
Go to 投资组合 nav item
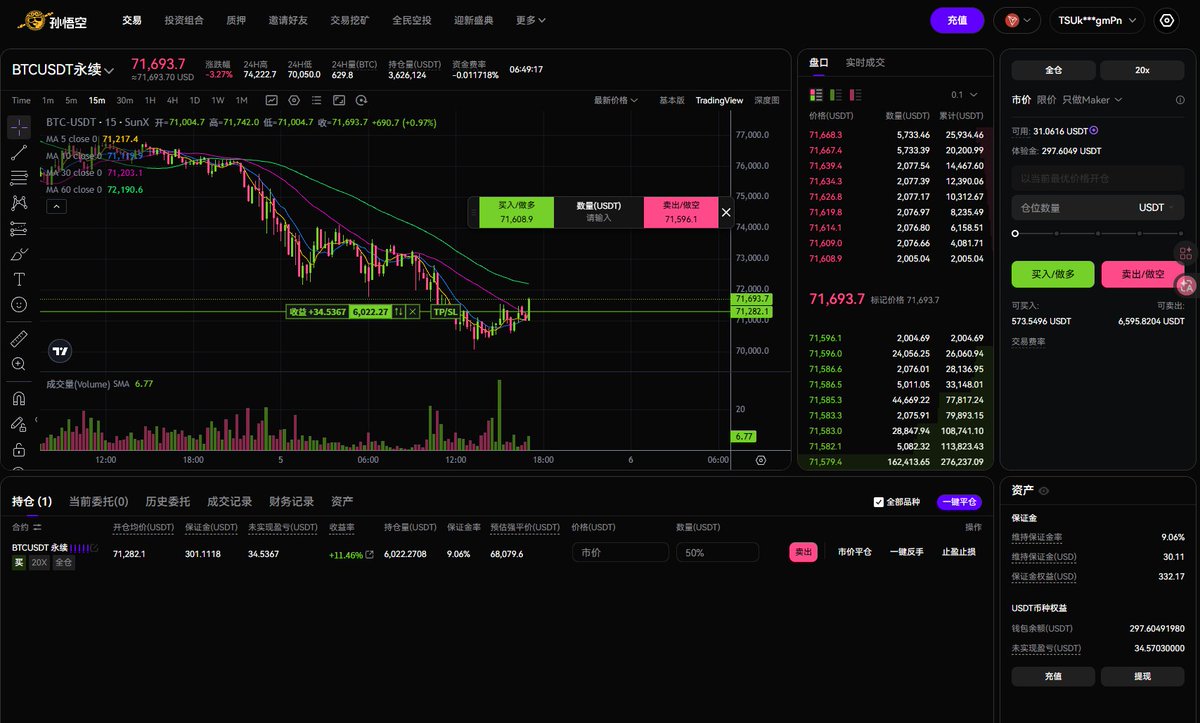[x=184, y=20]
